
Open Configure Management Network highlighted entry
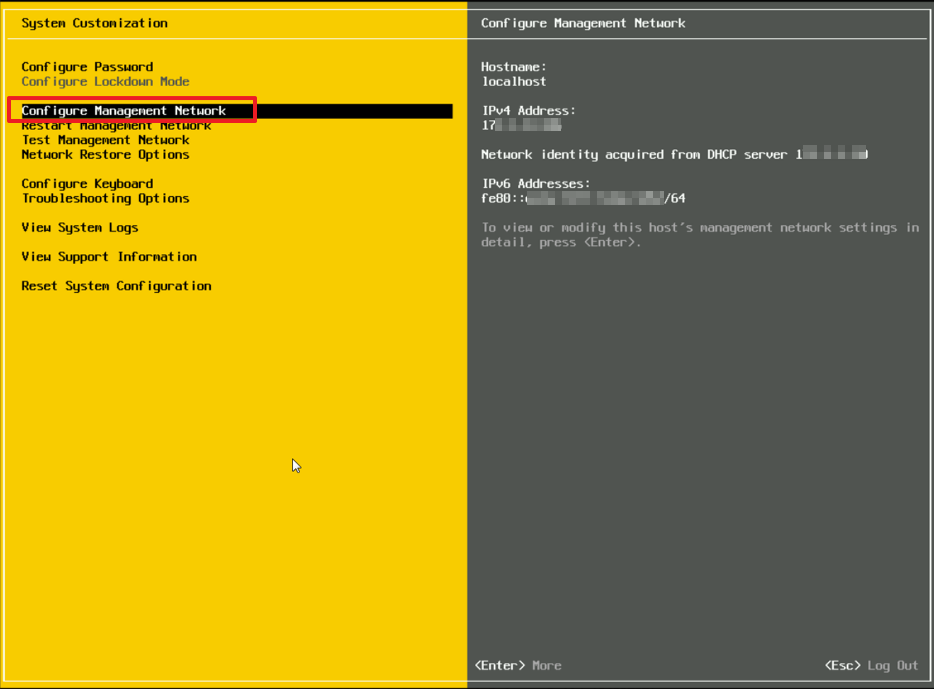(x=237, y=111)
